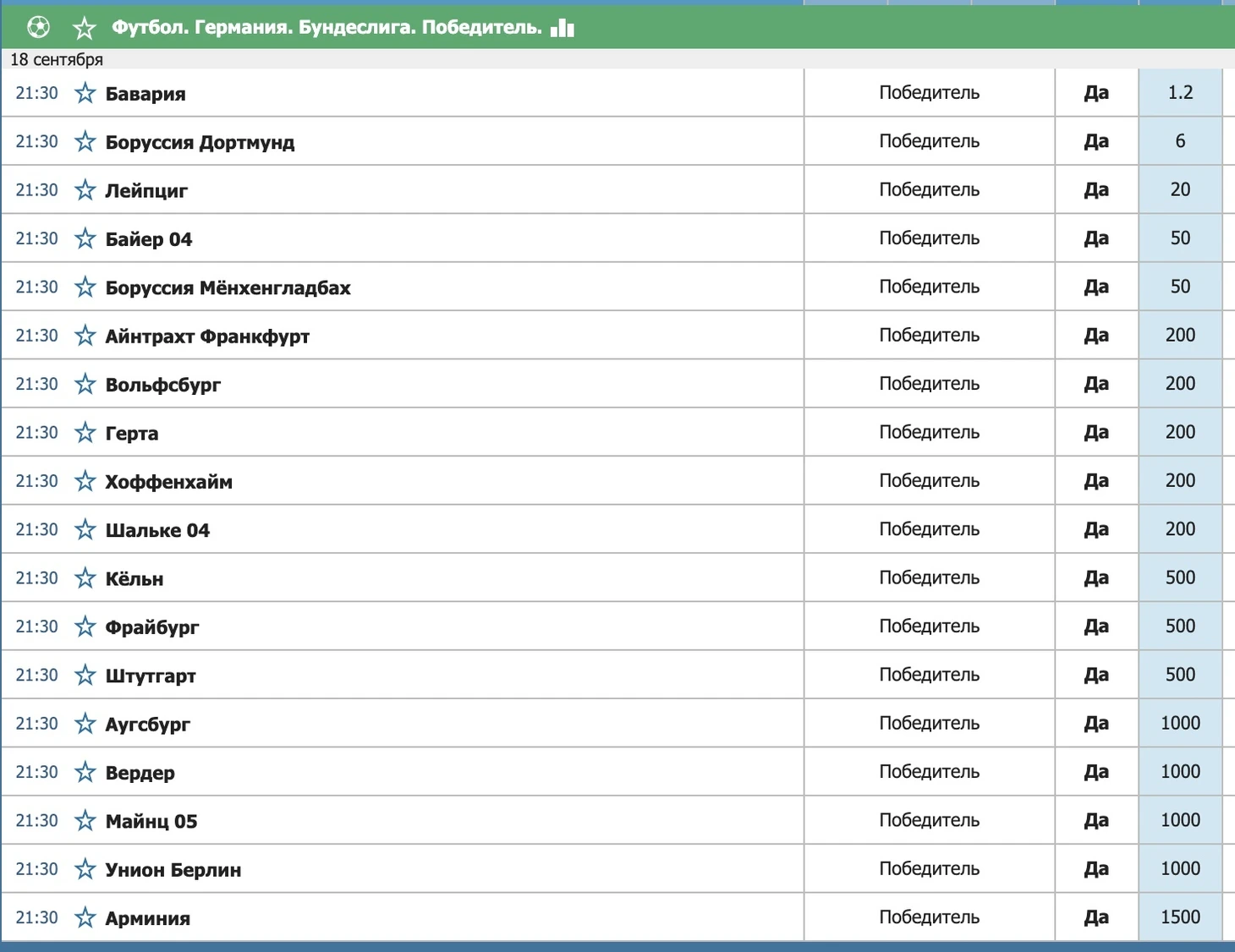Star the Вольфсбург row

pos(85,384)
